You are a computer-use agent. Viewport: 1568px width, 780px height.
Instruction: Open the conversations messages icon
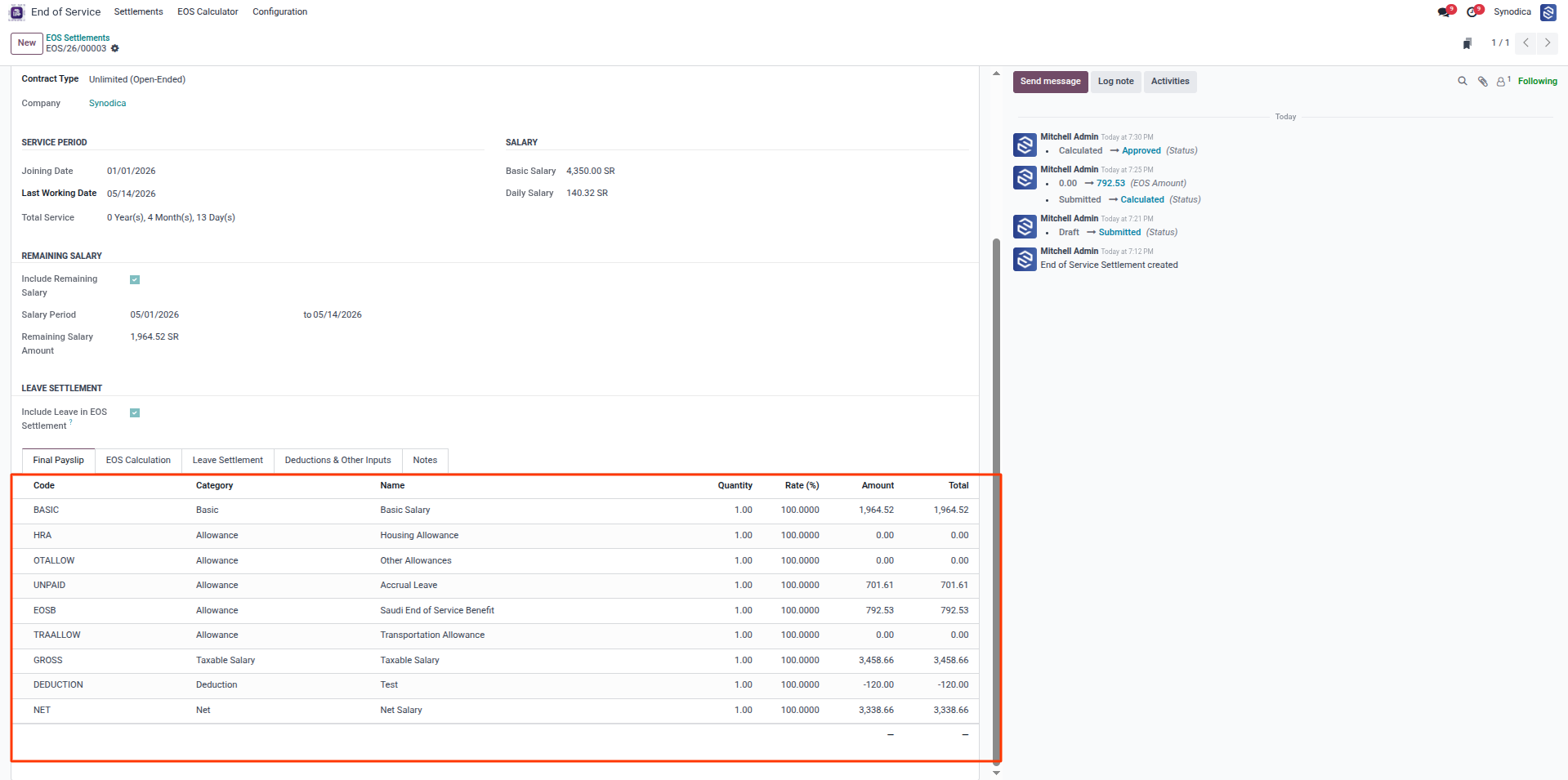(1445, 11)
